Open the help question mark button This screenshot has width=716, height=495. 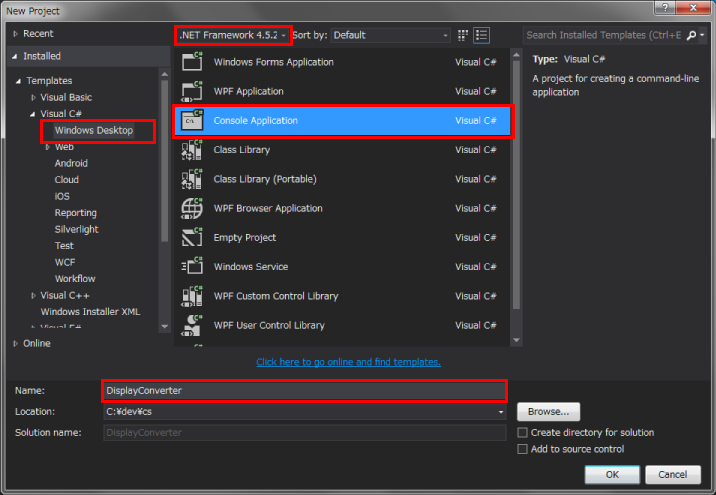click(665, 8)
